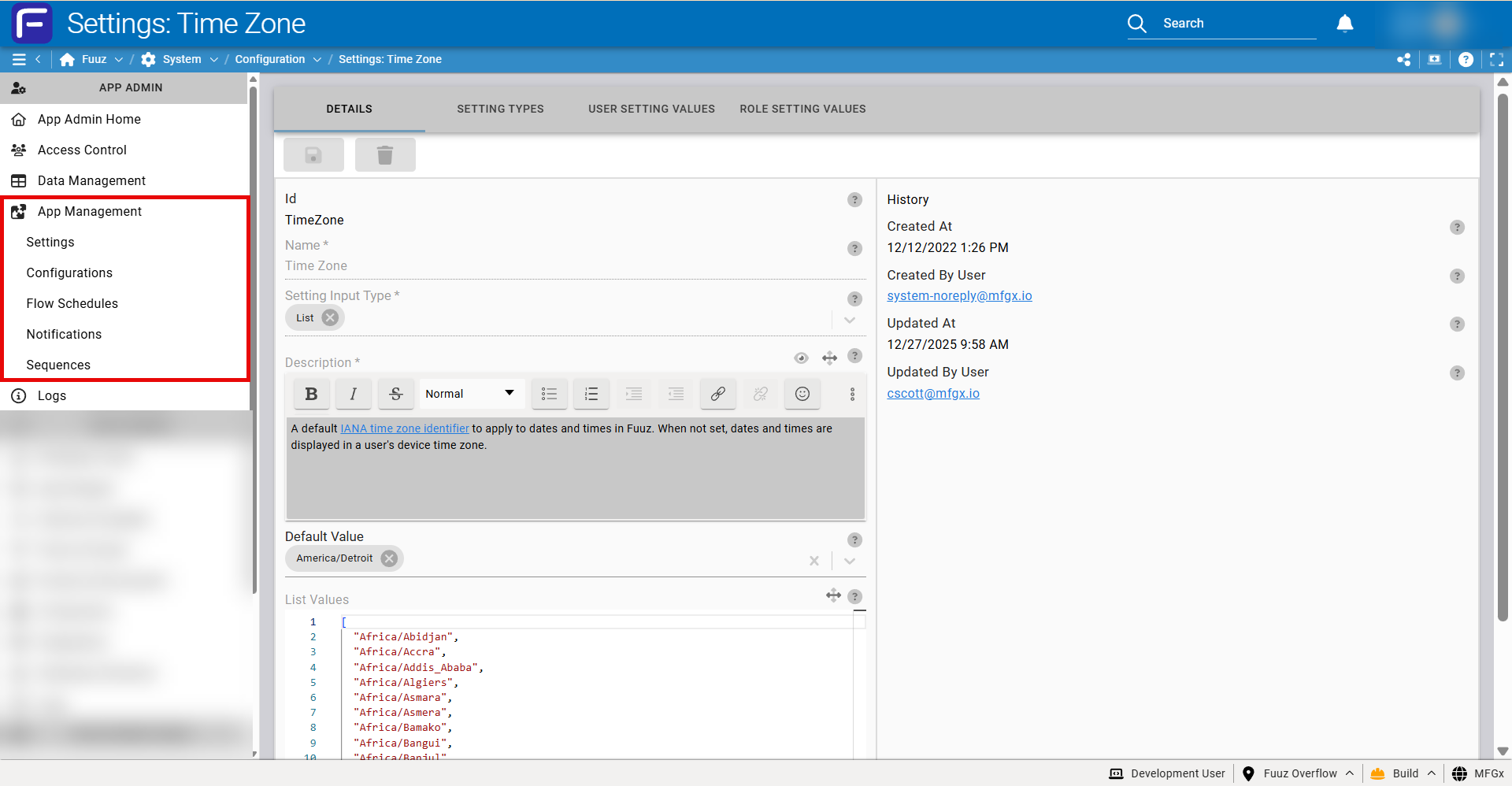This screenshot has height=786, width=1512.
Task: Open the notifications bell icon
Action: 1345,24
